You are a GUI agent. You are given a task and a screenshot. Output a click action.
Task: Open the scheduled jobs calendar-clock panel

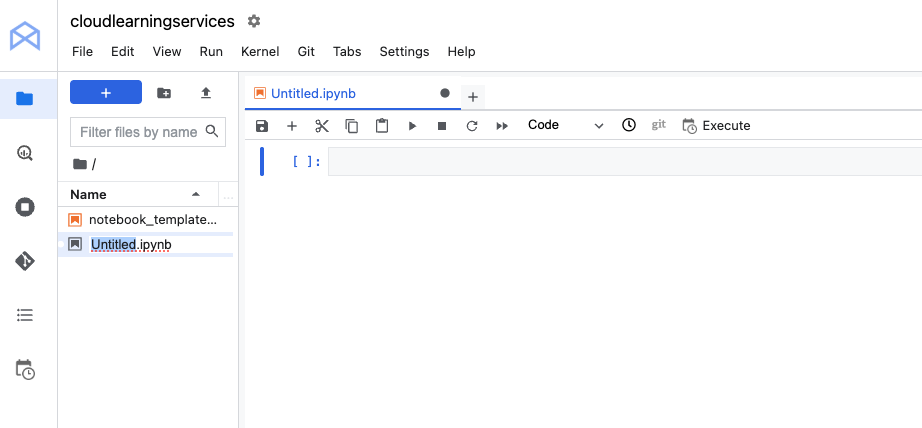click(x=25, y=370)
